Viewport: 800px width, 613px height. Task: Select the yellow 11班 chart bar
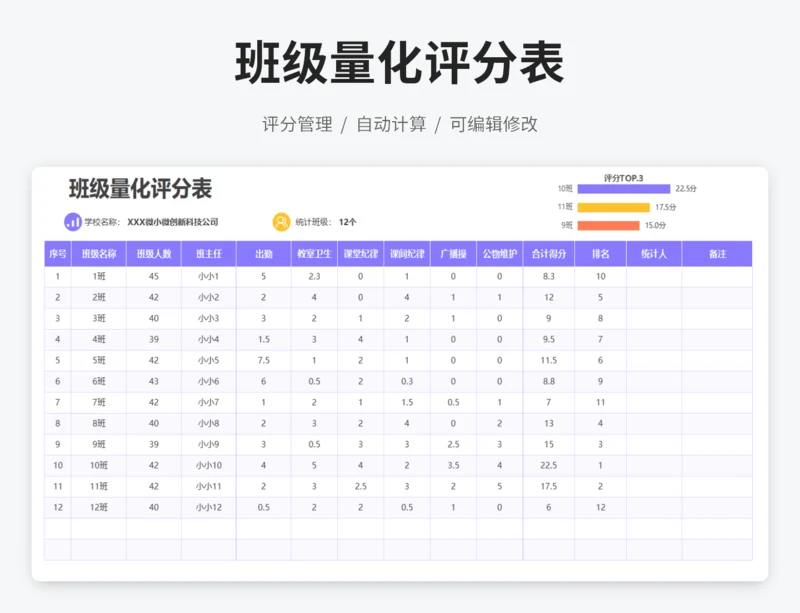(614, 207)
